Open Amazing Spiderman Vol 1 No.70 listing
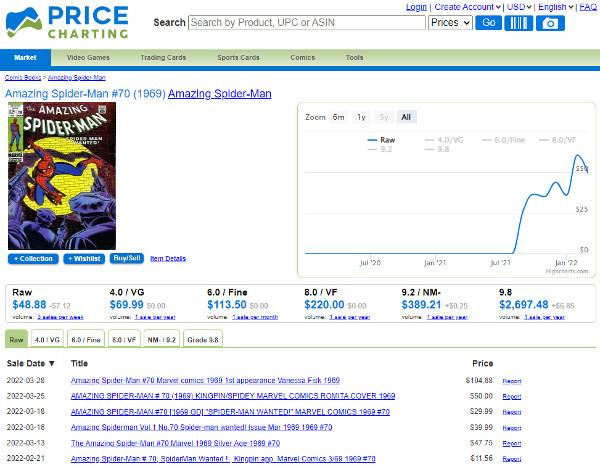Viewport: 600px width, 467px height. click(x=202, y=427)
